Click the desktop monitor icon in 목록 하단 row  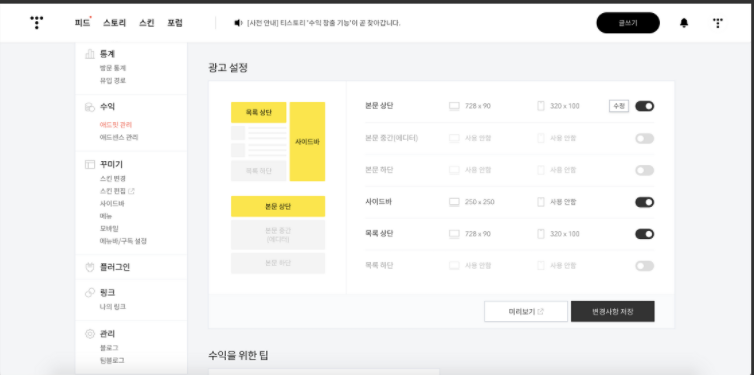pos(454,265)
